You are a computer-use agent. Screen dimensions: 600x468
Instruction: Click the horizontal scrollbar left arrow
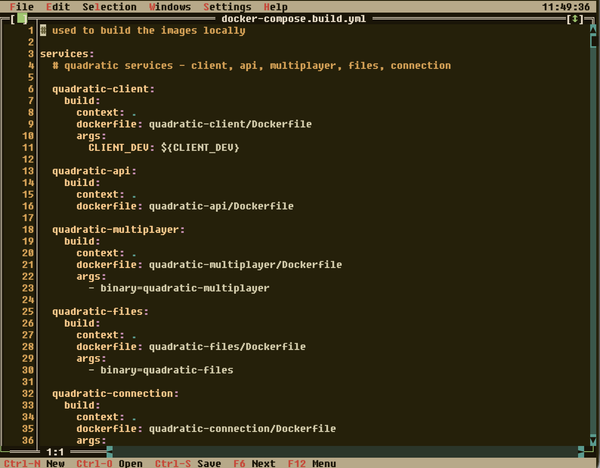tap(110, 452)
